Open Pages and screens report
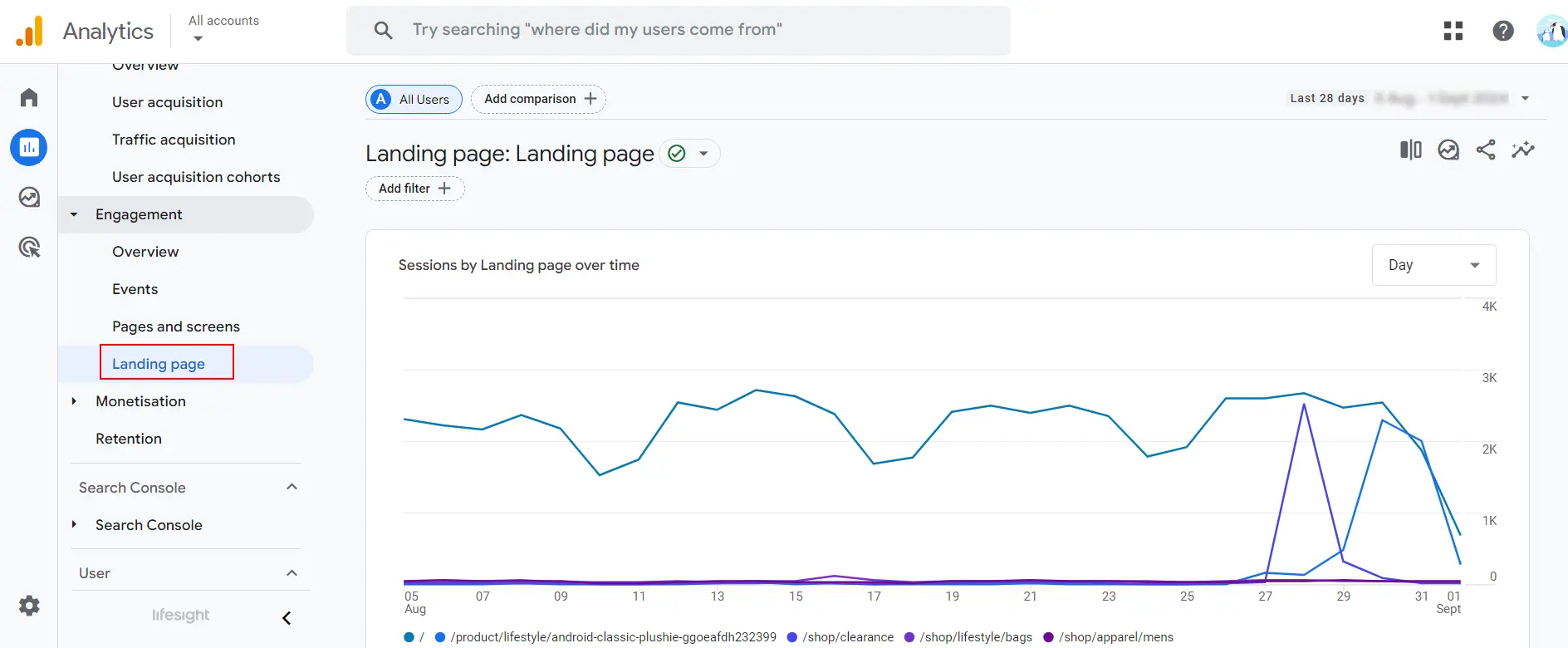This screenshot has height=648, width=1568. click(x=176, y=326)
